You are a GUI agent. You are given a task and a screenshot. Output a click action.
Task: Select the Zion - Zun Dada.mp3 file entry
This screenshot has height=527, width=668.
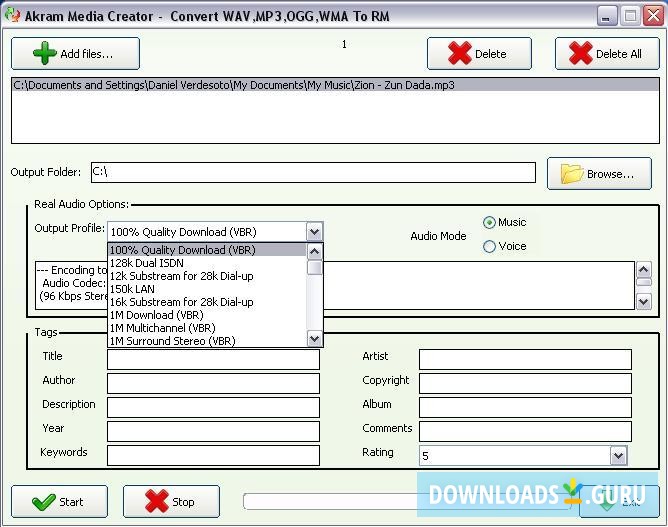pos(234,86)
